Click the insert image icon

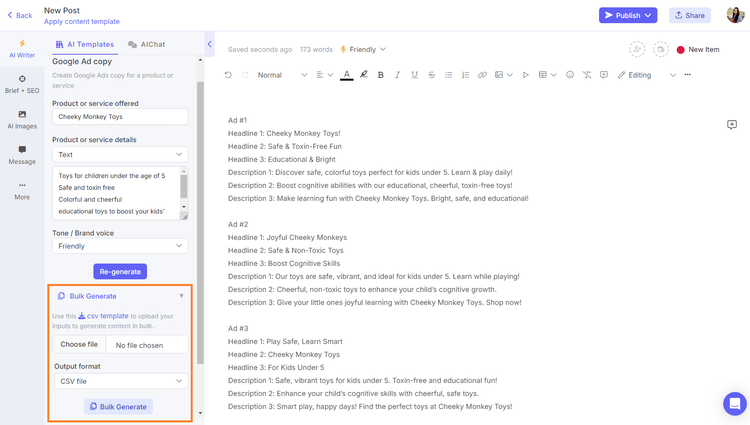coord(499,75)
